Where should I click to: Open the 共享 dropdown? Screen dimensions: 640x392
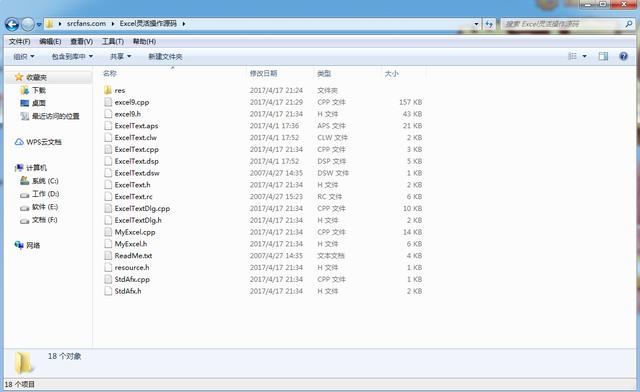120,56
